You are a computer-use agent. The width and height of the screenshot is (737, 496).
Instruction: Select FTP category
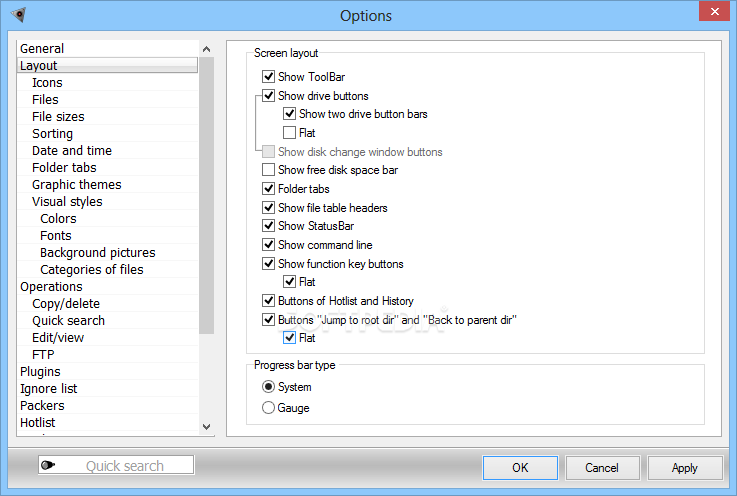[x=108, y=354]
